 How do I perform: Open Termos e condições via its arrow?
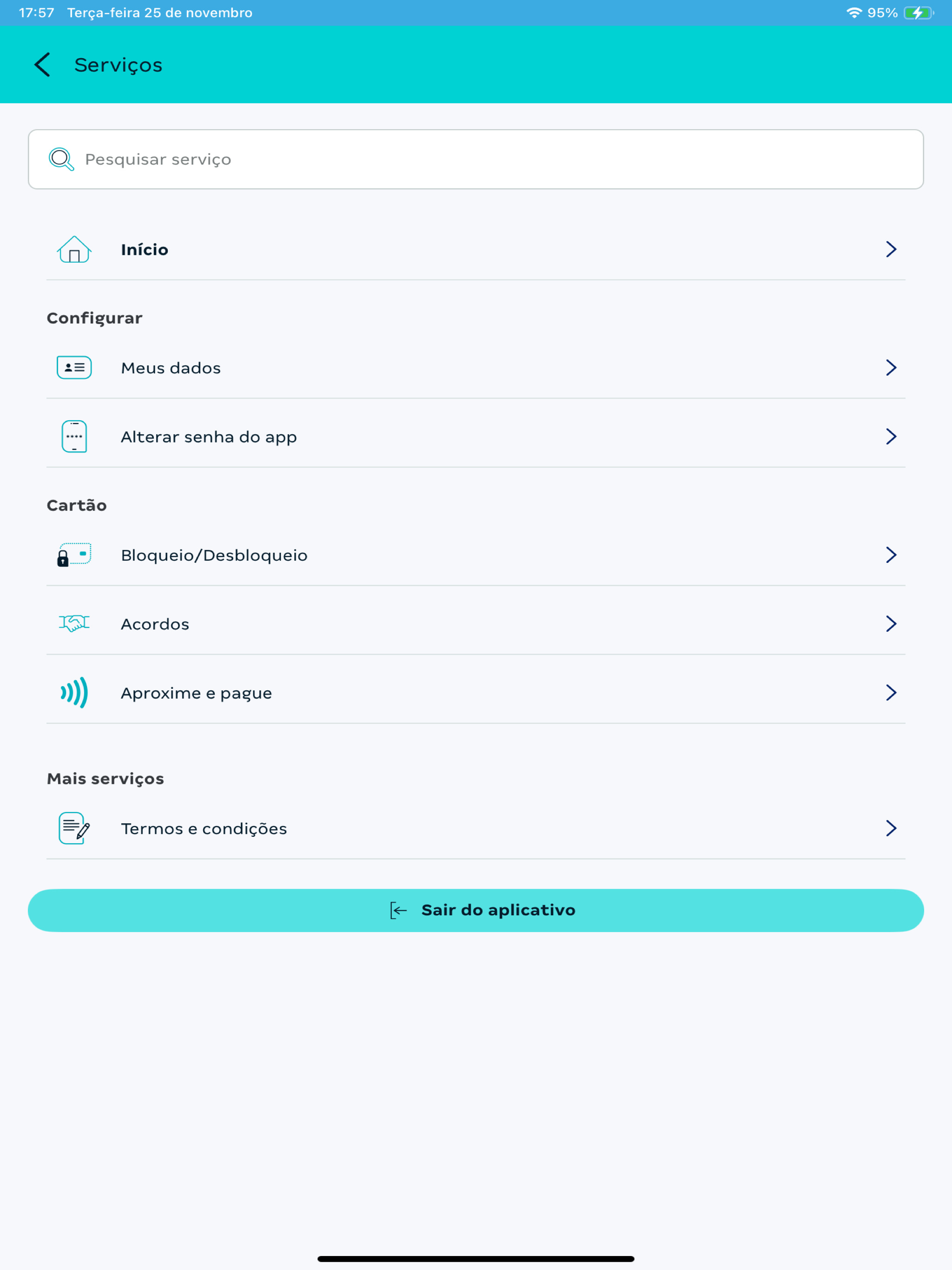(891, 828)
